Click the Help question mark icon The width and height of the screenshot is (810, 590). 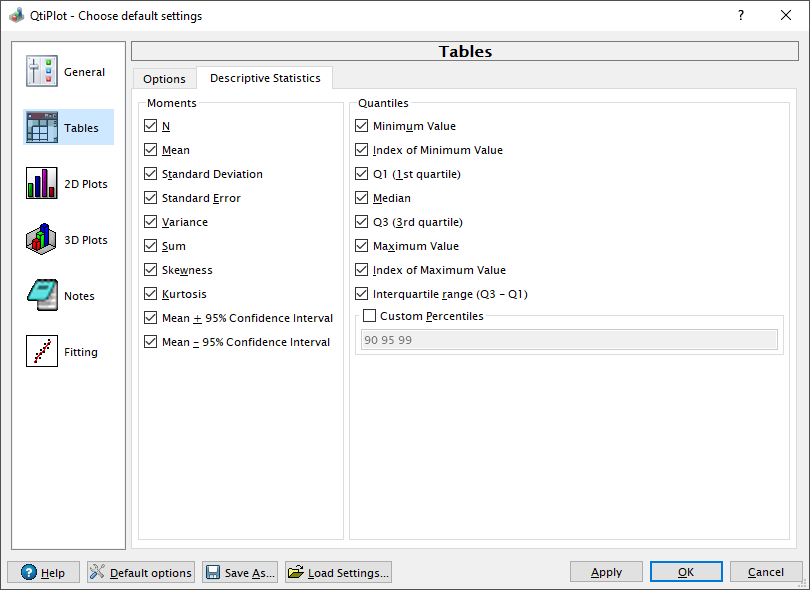(x=29, y=572)
